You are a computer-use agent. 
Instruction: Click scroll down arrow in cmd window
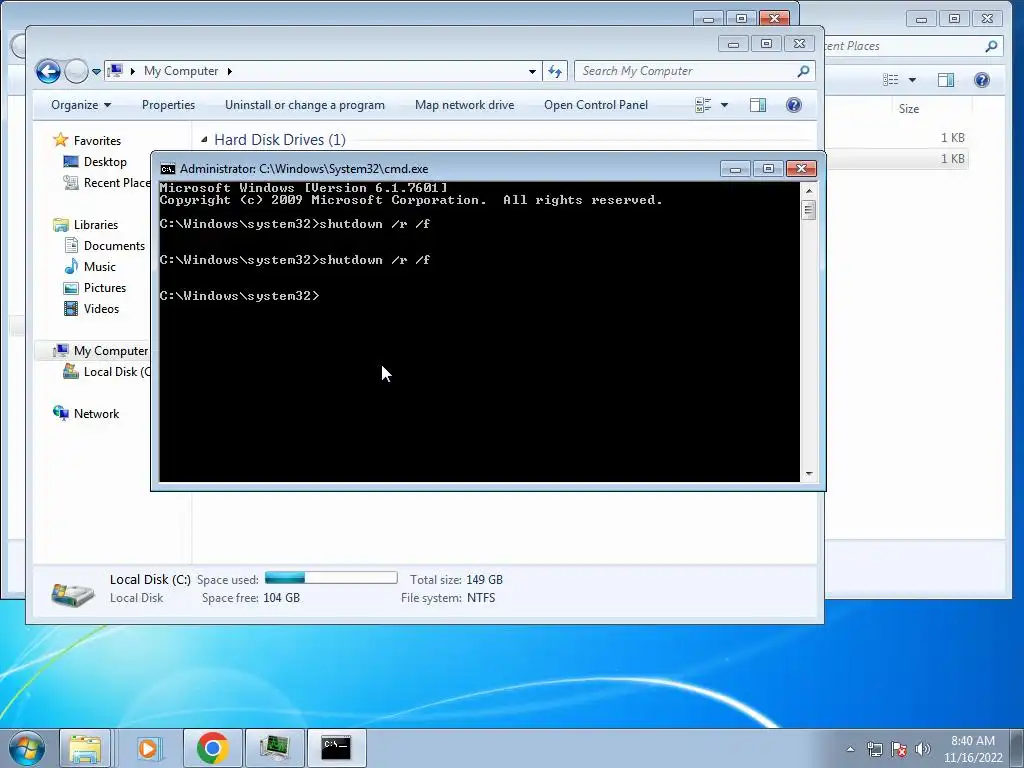(x=809, y=474)
